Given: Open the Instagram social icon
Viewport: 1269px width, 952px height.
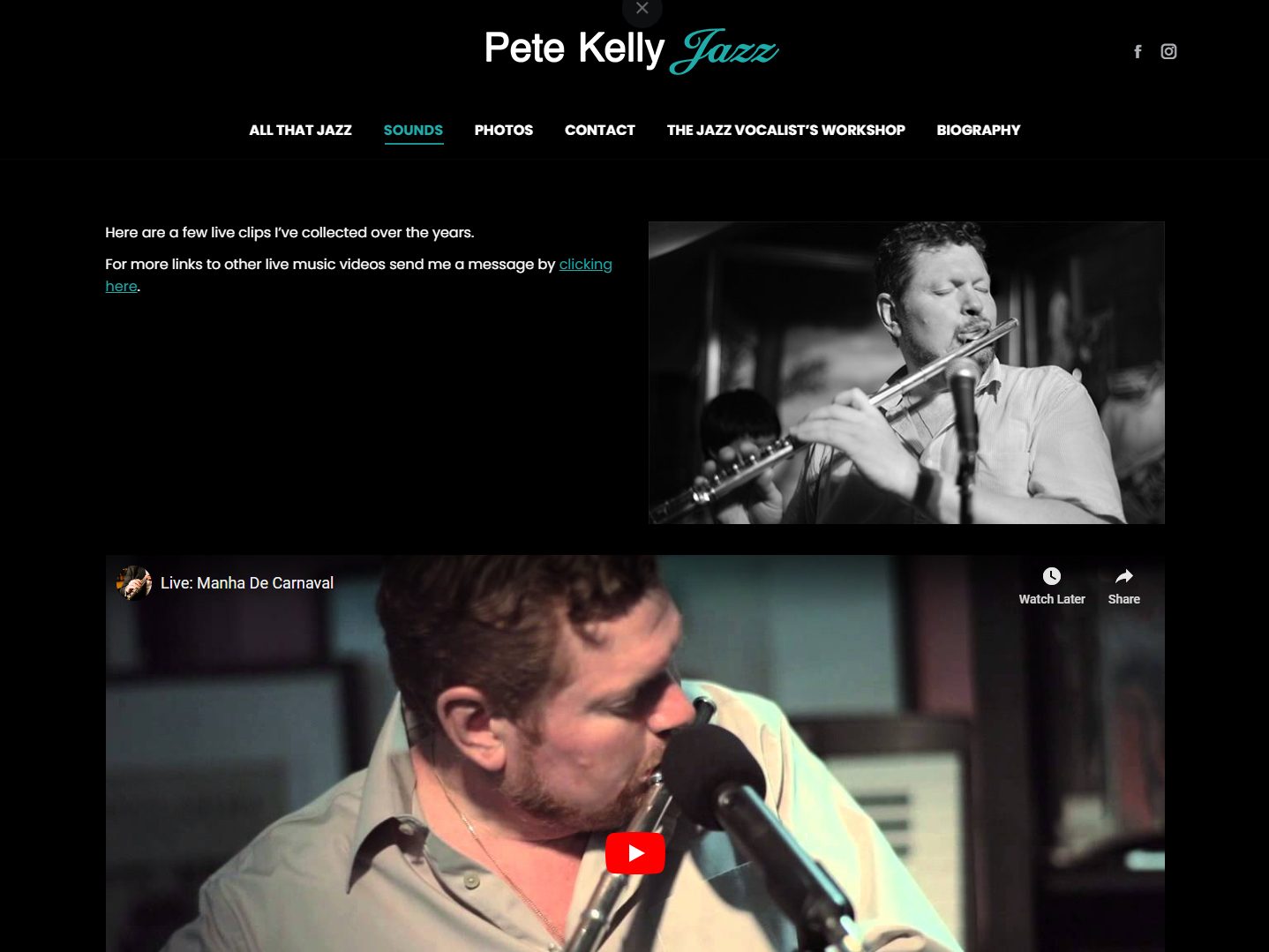Looking at the screenshot, I should tap(1168, 51).
